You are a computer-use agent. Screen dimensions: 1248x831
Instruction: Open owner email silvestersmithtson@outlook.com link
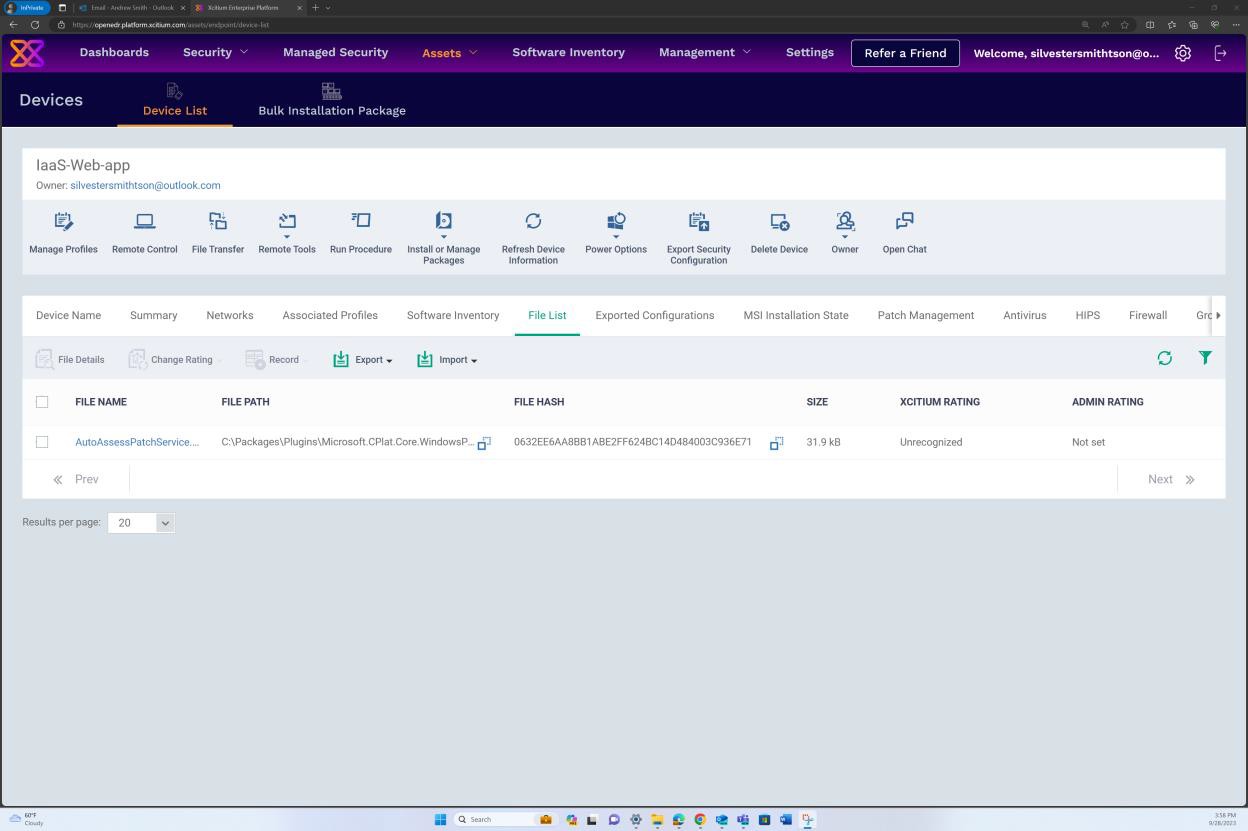(x=145, y=185)
